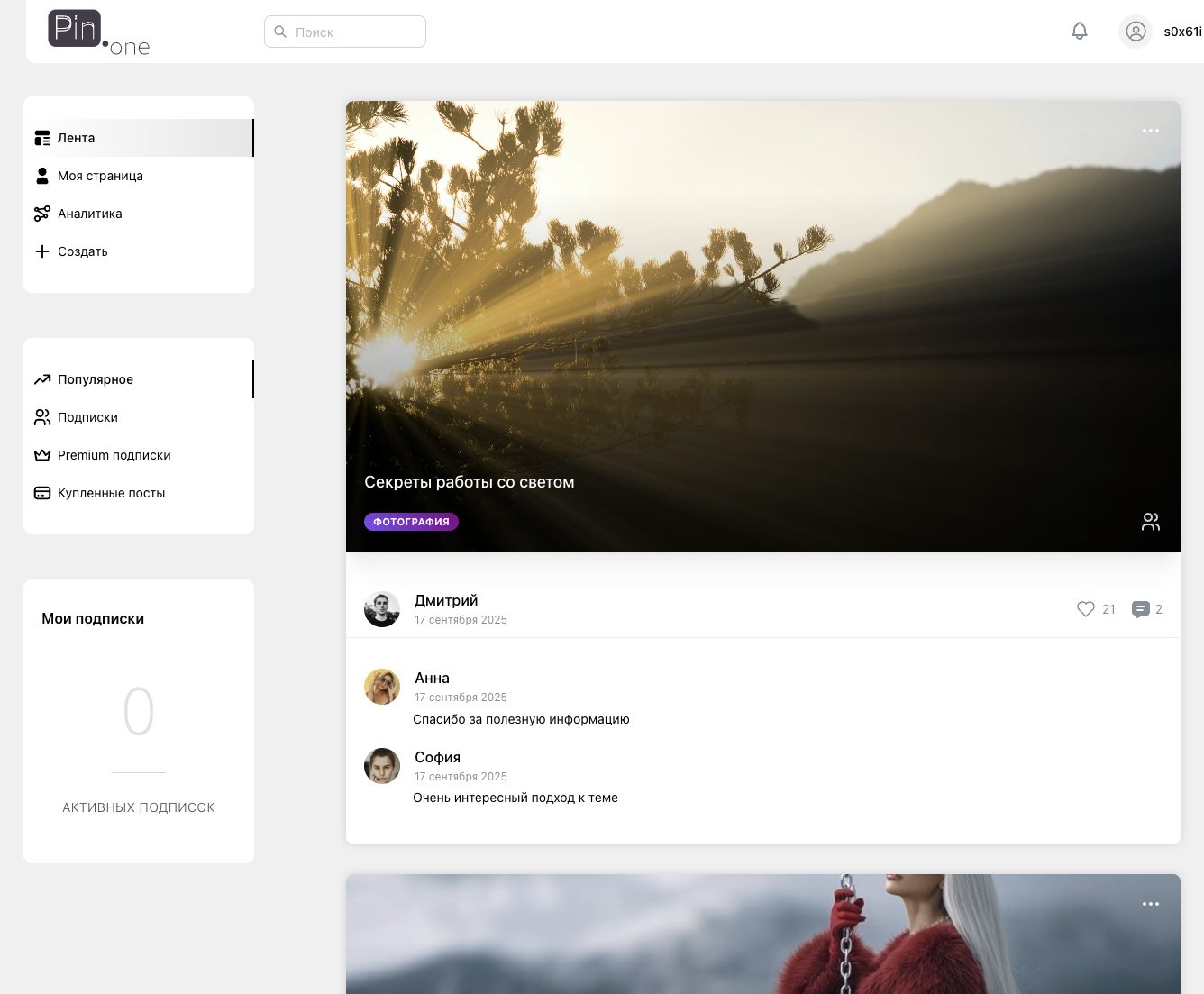
Task: Open comments via speech bubble icon
Action: pos(1141,609)
